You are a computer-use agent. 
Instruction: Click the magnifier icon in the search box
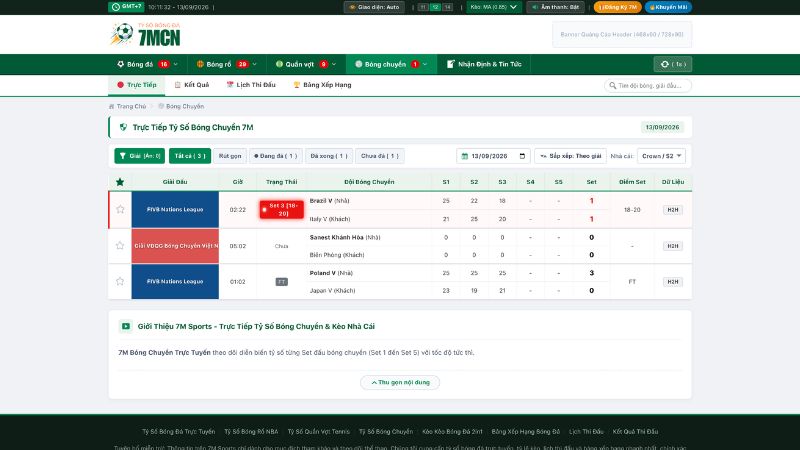coord(613,86)
